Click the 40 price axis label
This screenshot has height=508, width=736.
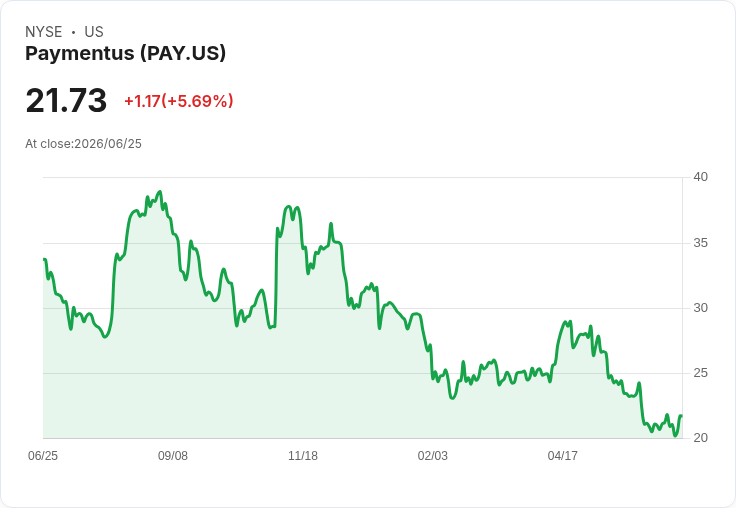[701, 177]
